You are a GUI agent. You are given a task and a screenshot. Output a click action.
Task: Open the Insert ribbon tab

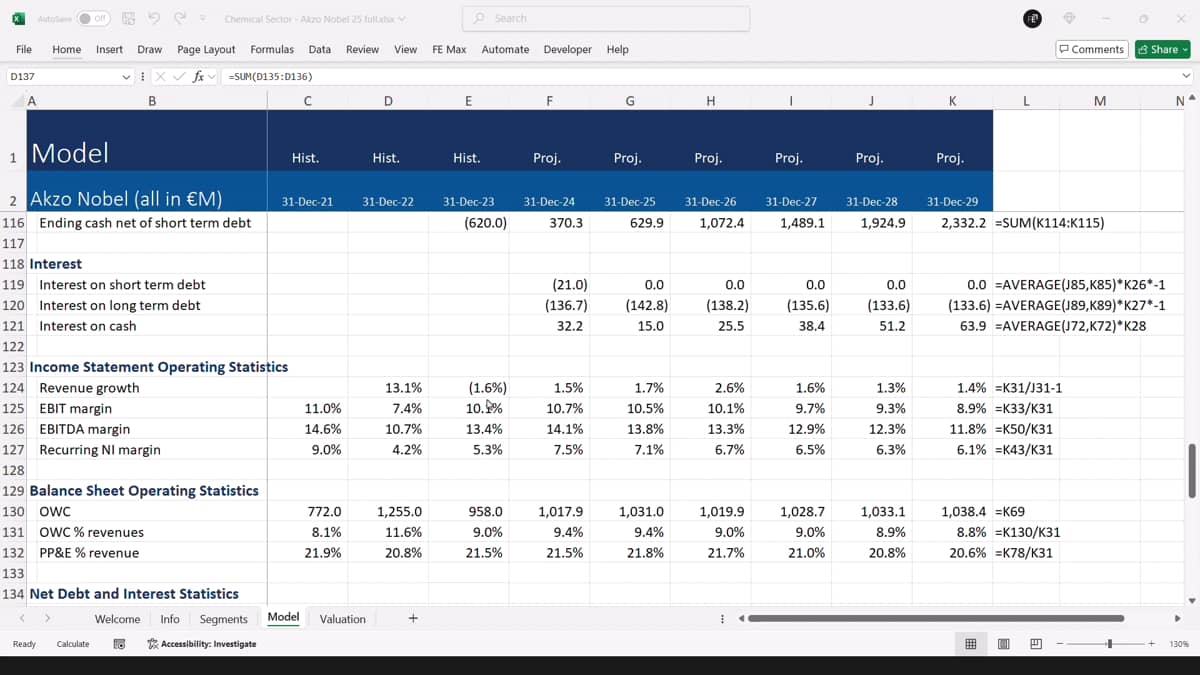109,49
